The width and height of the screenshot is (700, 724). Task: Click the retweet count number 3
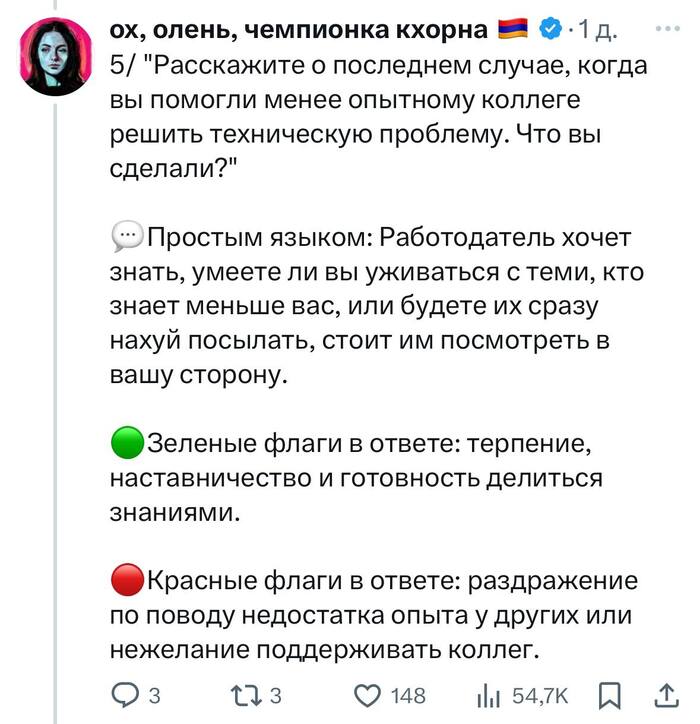coord(277,696)
